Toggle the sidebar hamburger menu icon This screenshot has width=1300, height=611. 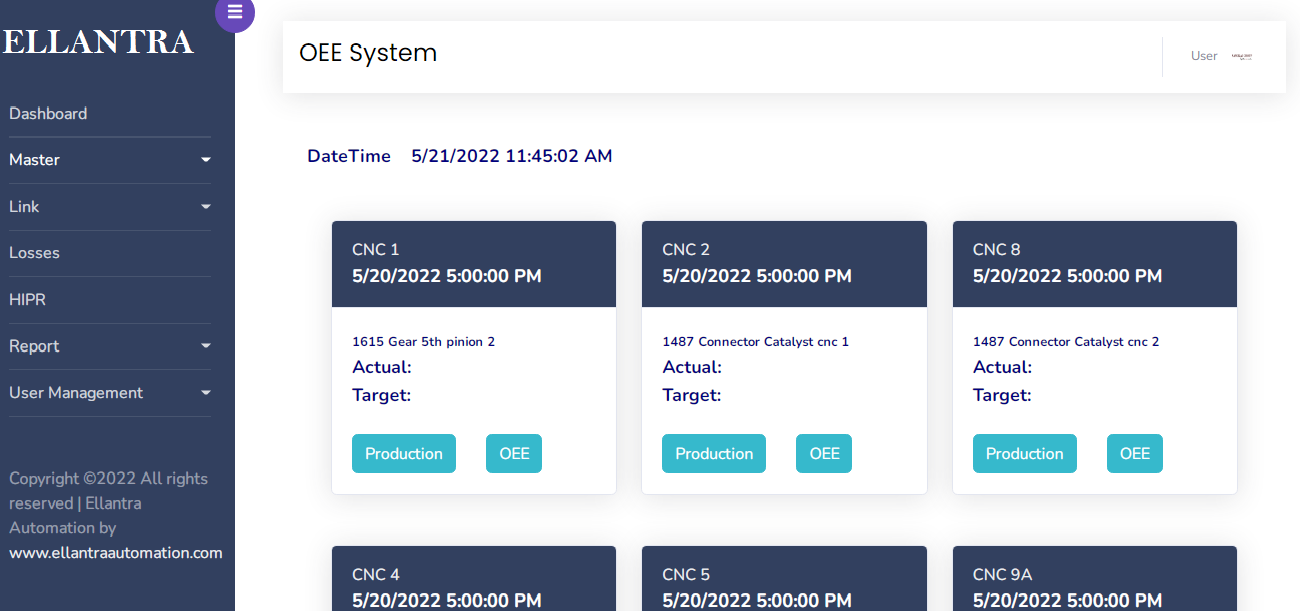tap(235, 13)
